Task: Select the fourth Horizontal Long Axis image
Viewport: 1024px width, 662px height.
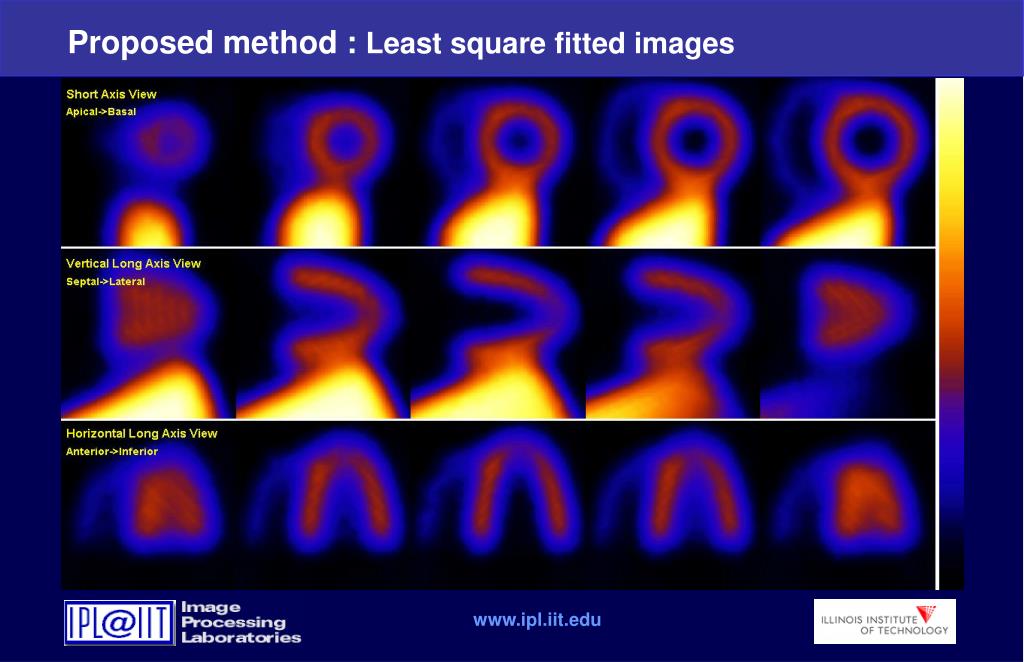Action: tap(673, 505)
